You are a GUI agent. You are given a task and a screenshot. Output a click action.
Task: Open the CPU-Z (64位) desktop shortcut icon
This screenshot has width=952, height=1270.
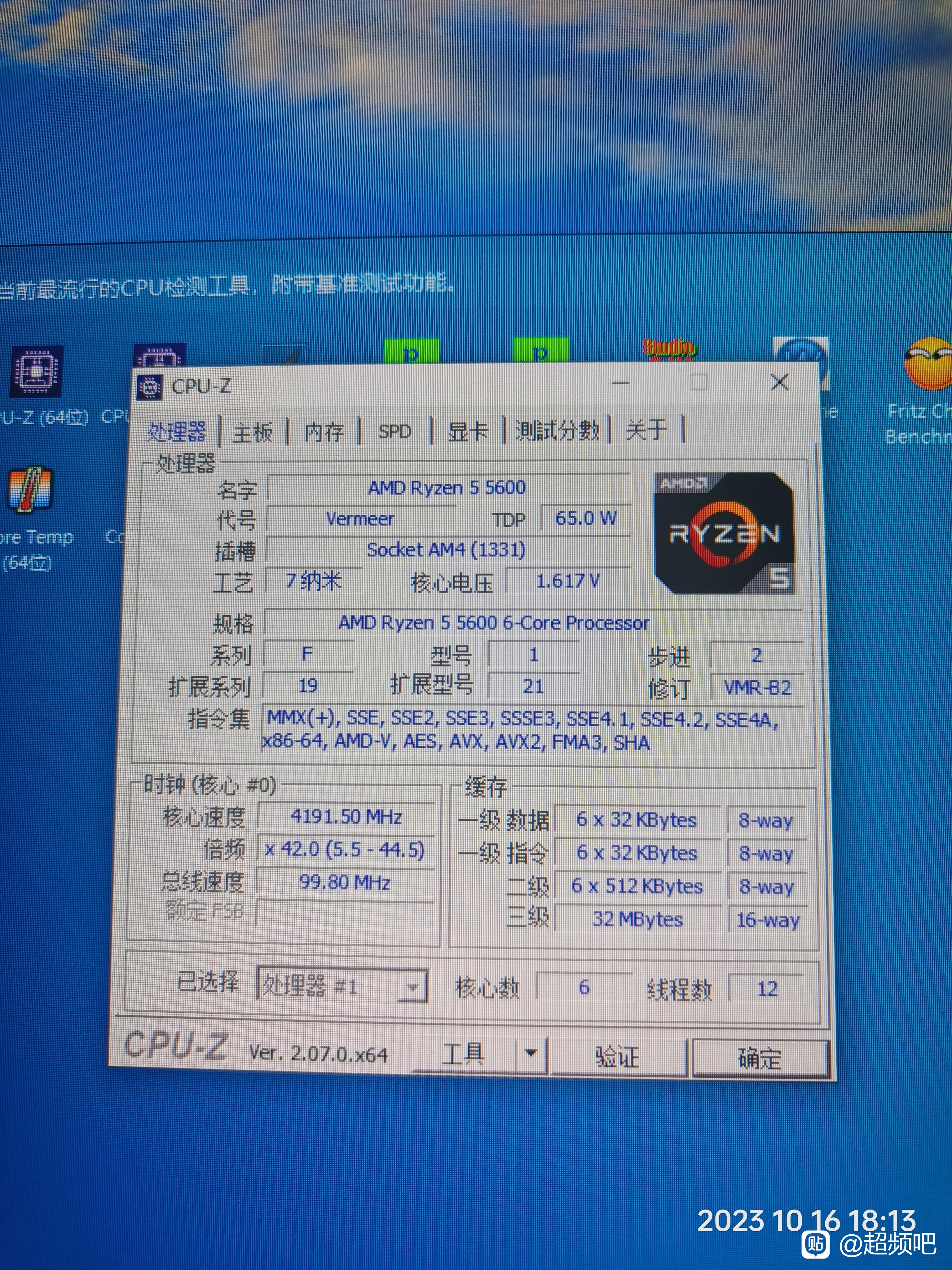[36, 371]
